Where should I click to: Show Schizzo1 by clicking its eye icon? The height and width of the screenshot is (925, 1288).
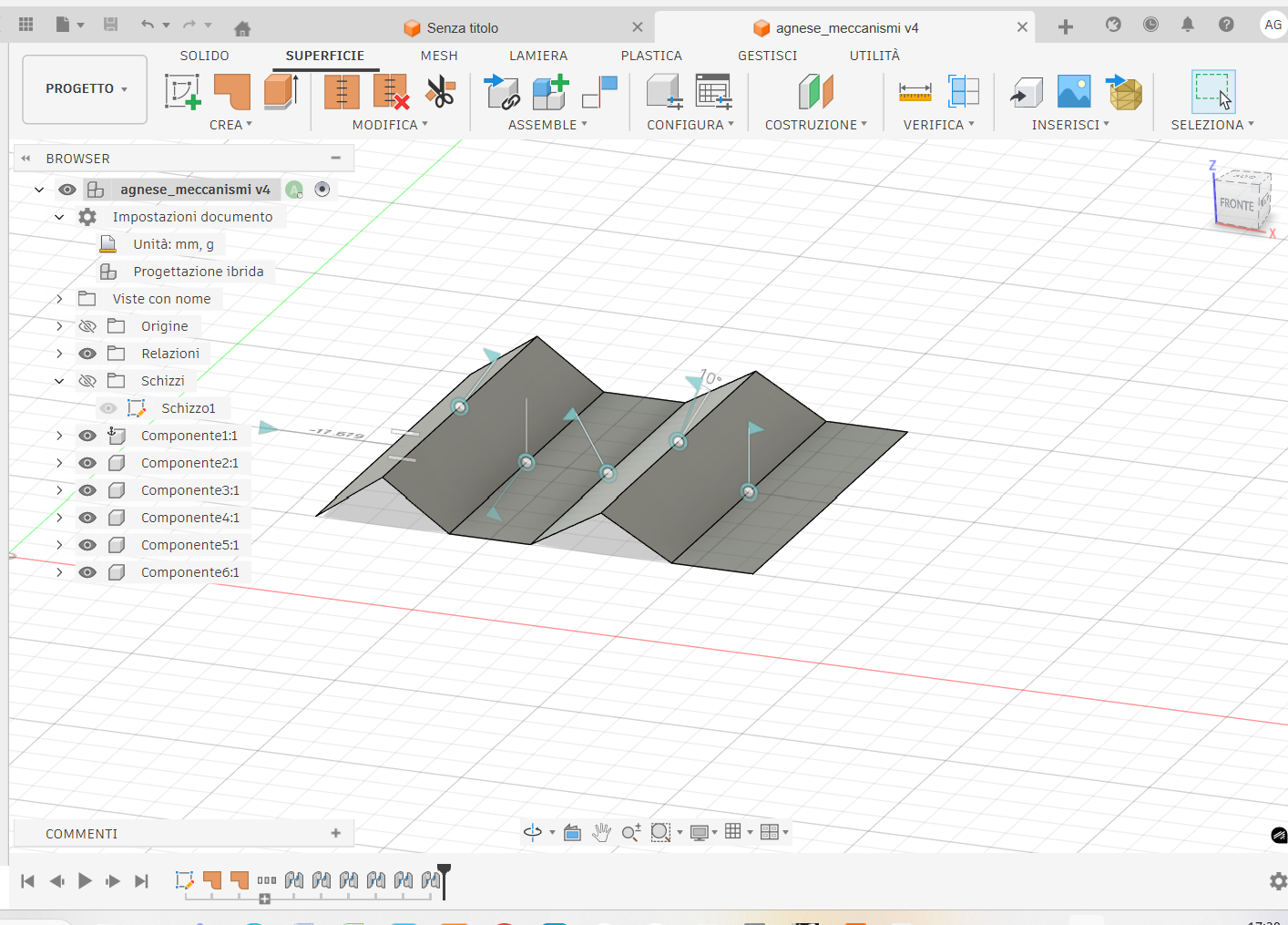(108, 408)
